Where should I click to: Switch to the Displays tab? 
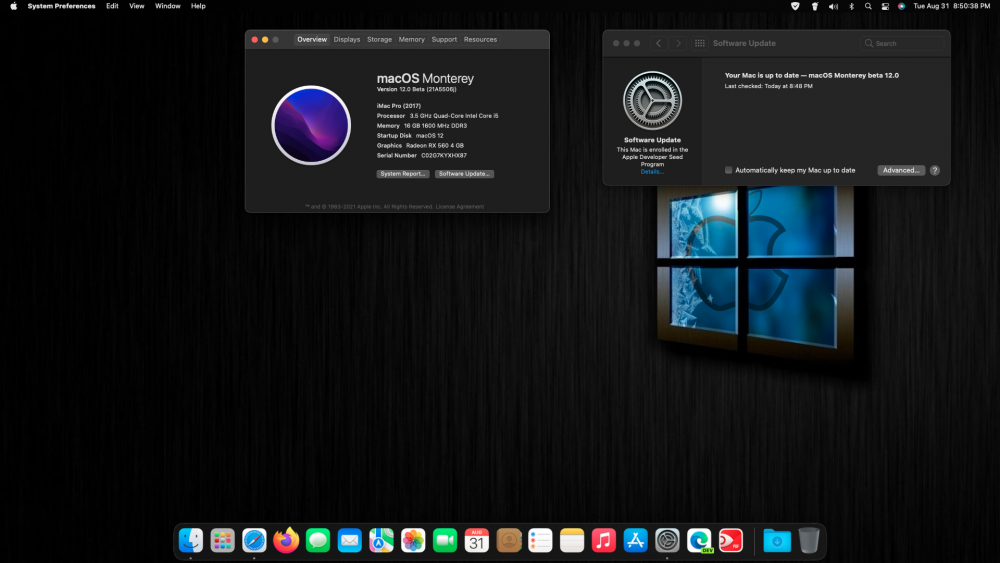[x=347, y=40]
